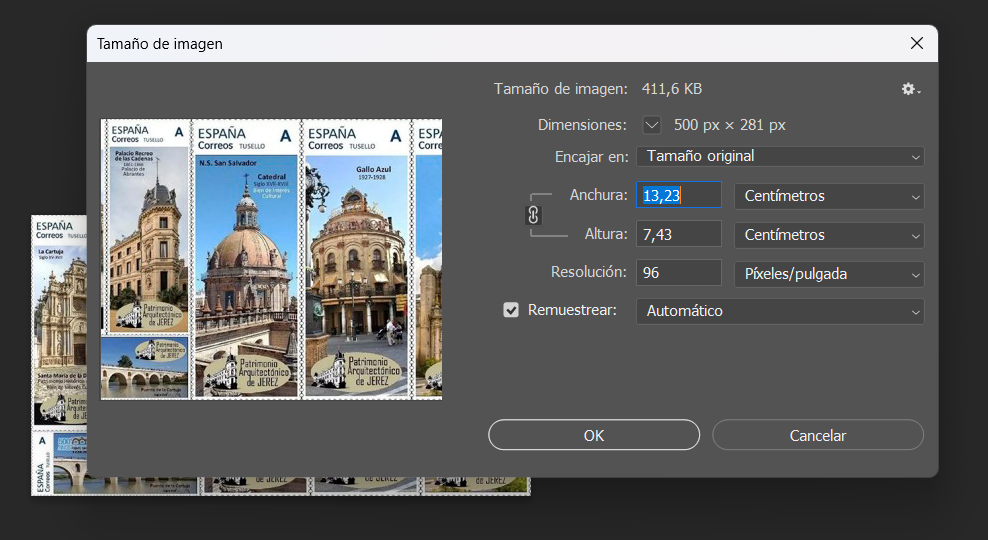Open the Encajar en dropdown
The width and height of the screenshot is (988, 540).
tap(780, 156)
